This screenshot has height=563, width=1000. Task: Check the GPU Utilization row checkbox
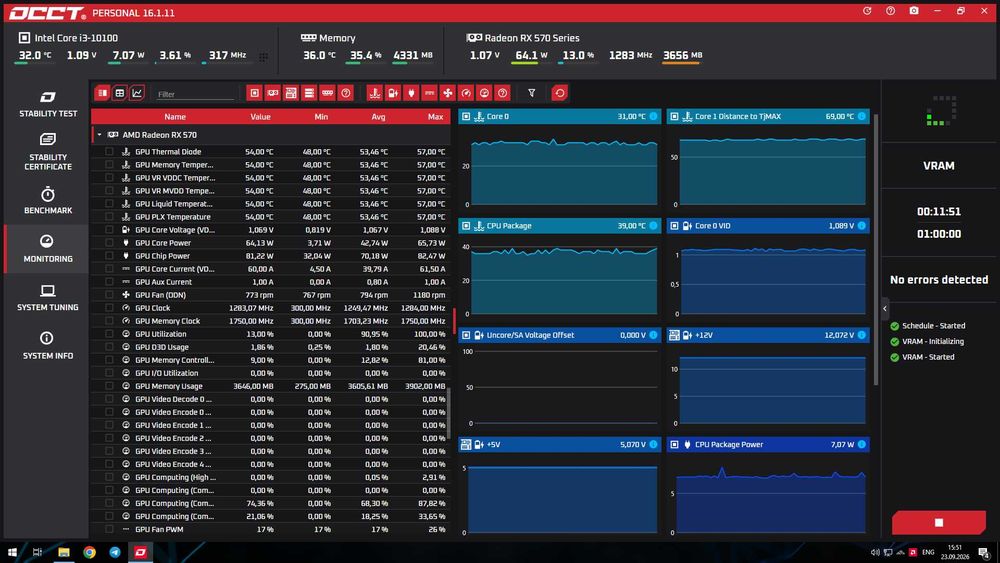pos(109,334)
